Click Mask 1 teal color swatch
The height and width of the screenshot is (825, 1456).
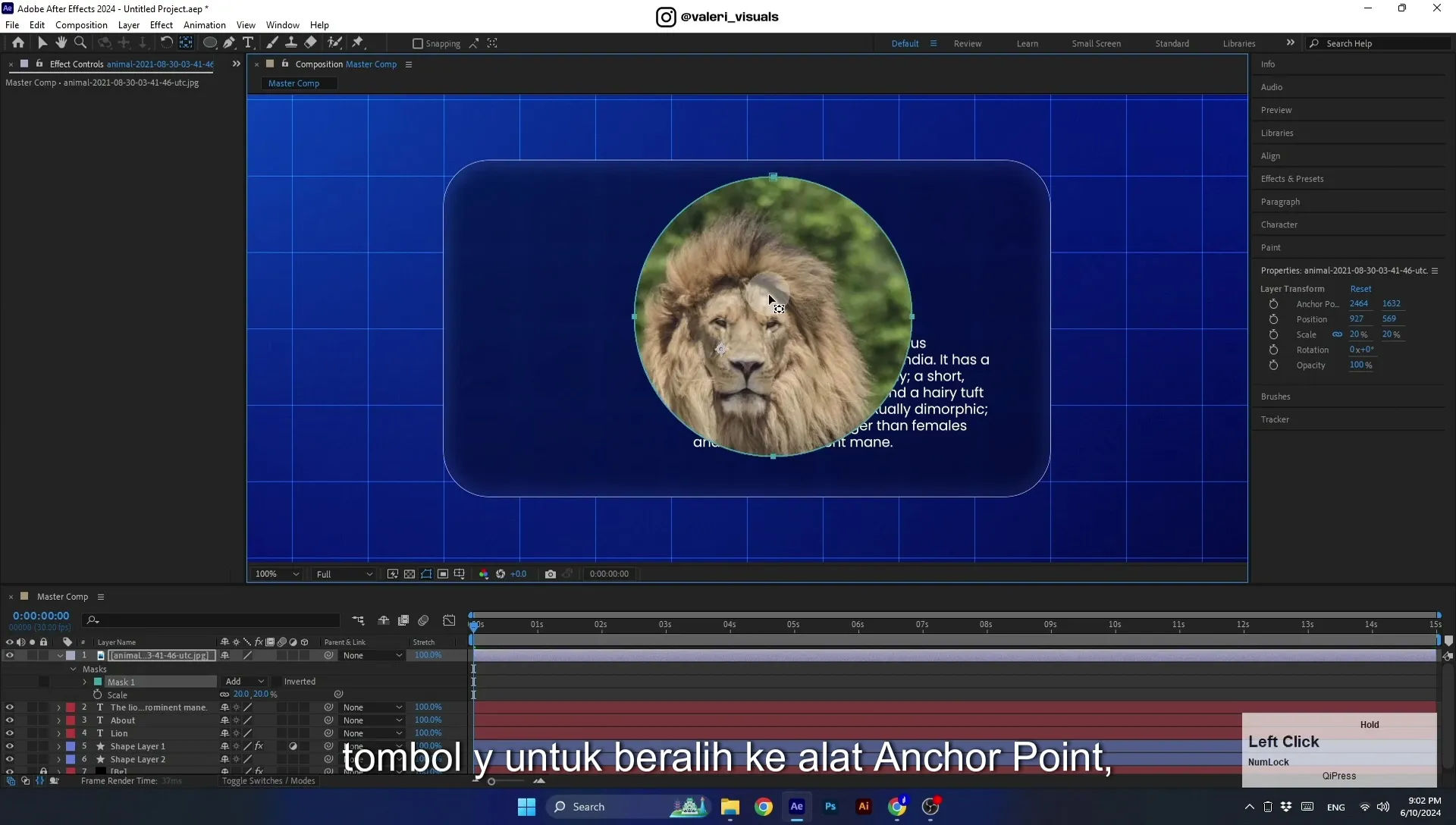point(98,682)
